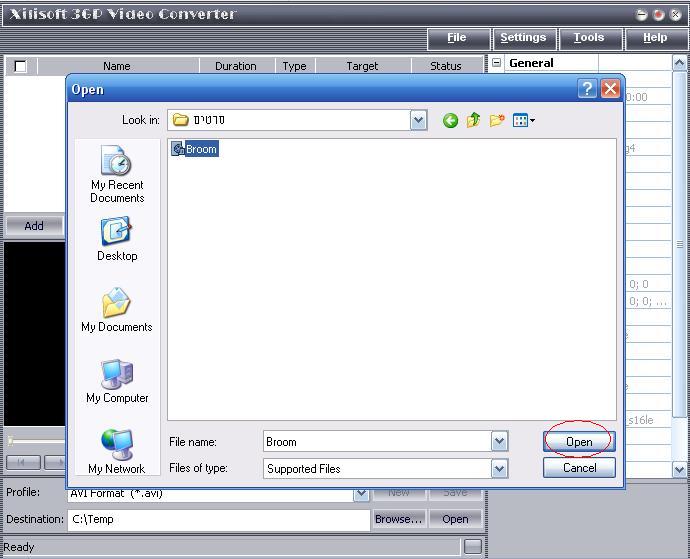Open the Tools menu
The image size is (690, 559).
pos(588,38)
